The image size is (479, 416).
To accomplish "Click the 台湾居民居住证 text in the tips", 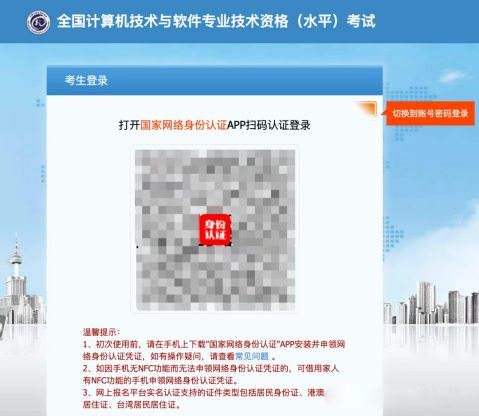I will [146, 405].
